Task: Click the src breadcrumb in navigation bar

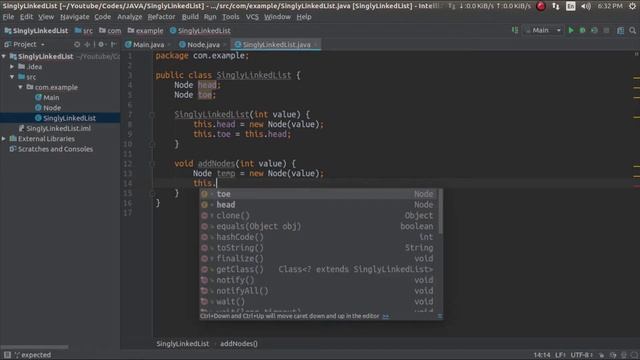Action: point(84,31)
